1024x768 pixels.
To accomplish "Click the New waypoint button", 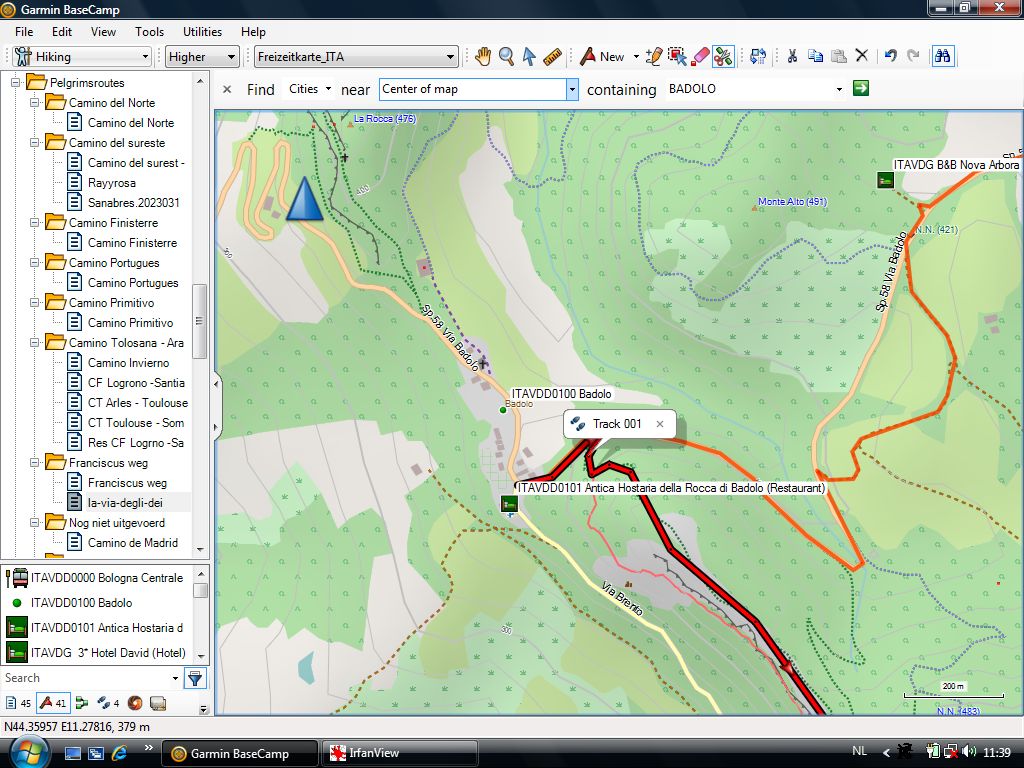I will point(602,57).
